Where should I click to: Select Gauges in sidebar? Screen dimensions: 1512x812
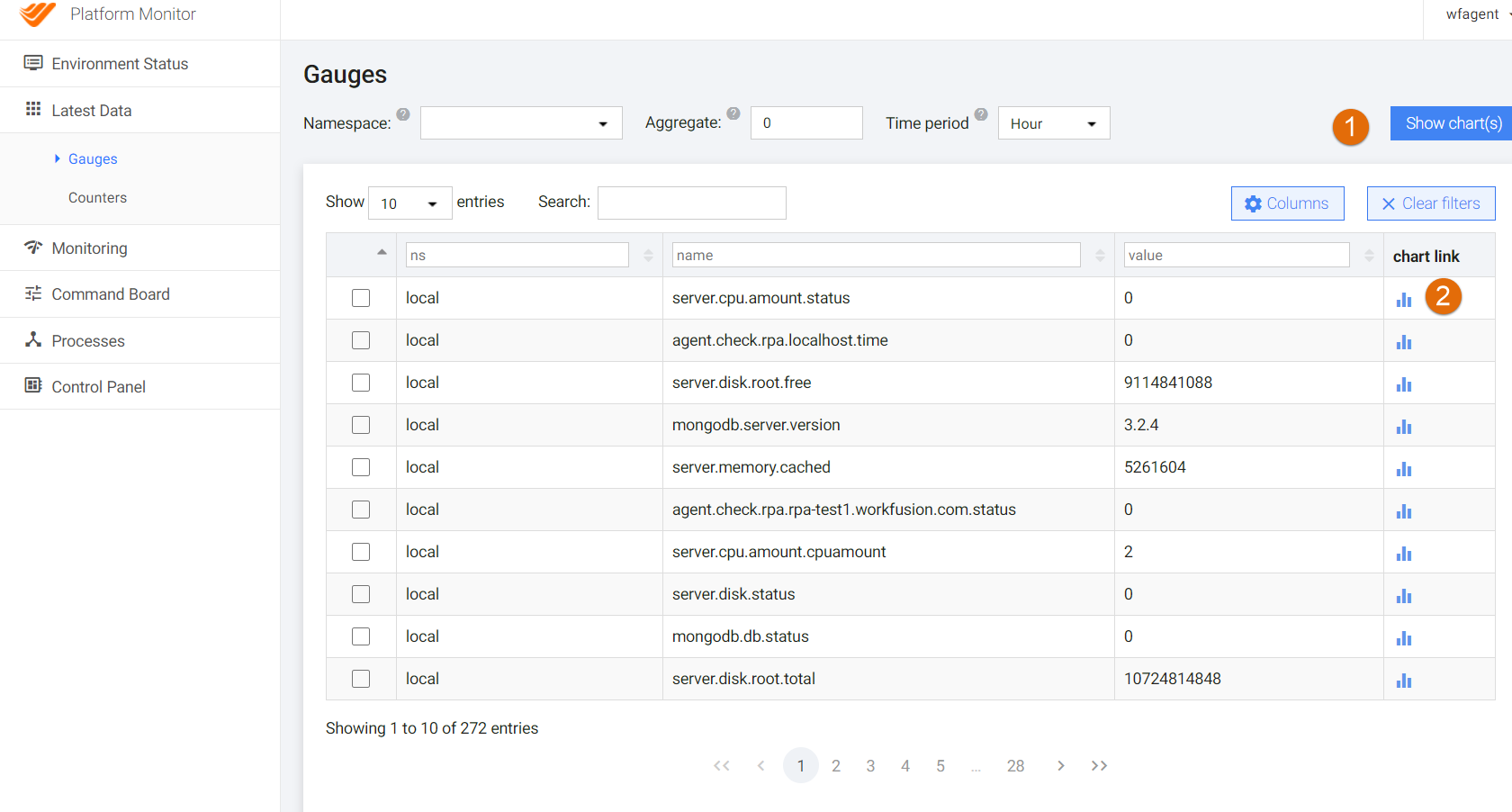coord(93,158)
